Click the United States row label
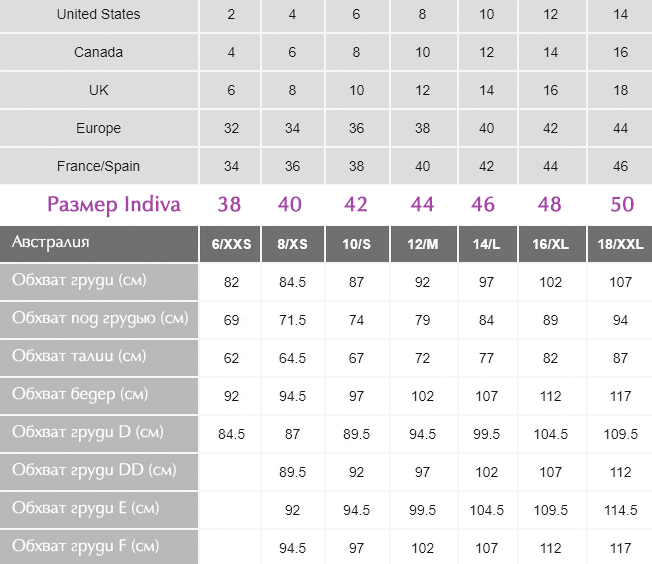The height and width of the screenshot is (564, 652). (x=99, y=14)
